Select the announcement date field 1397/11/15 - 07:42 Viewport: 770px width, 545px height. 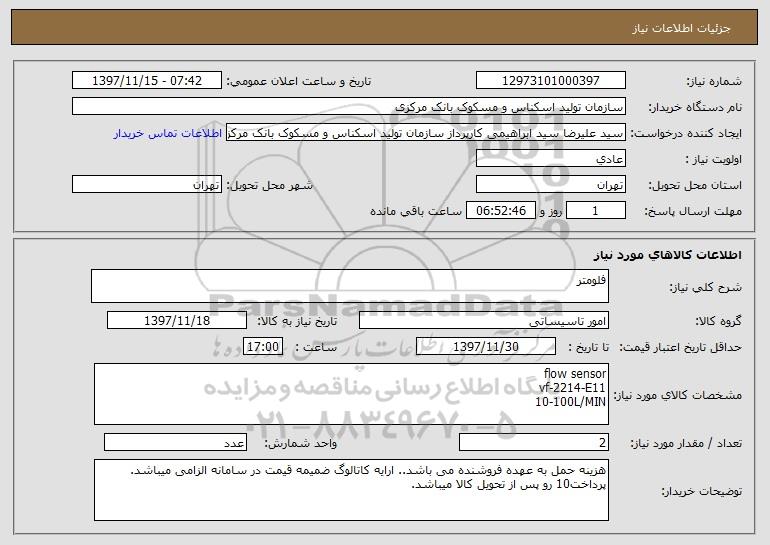147,80
